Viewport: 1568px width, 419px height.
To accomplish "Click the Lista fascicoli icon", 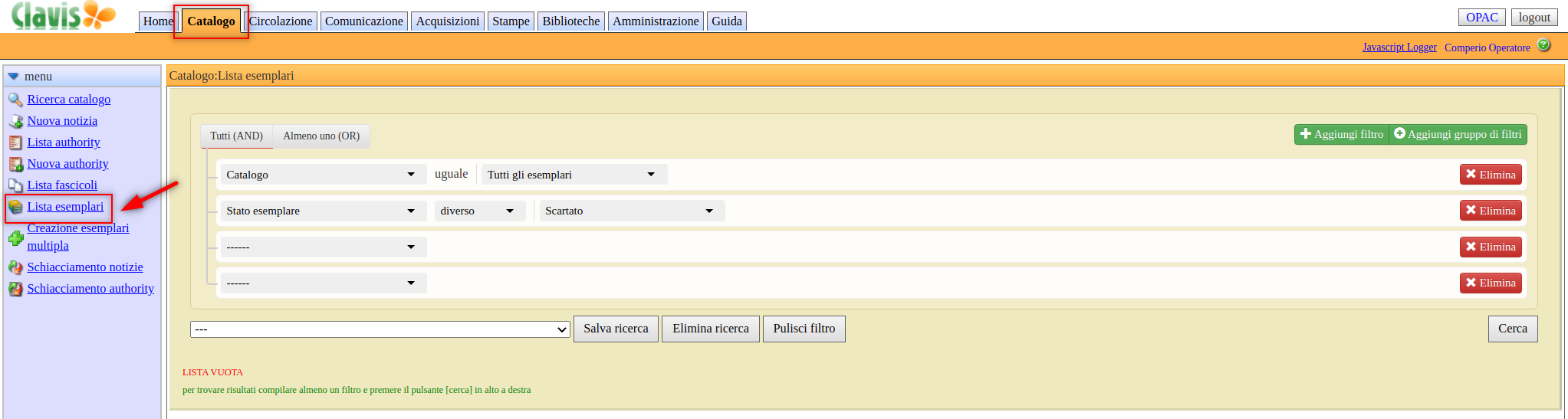I will tap(15, 185).
